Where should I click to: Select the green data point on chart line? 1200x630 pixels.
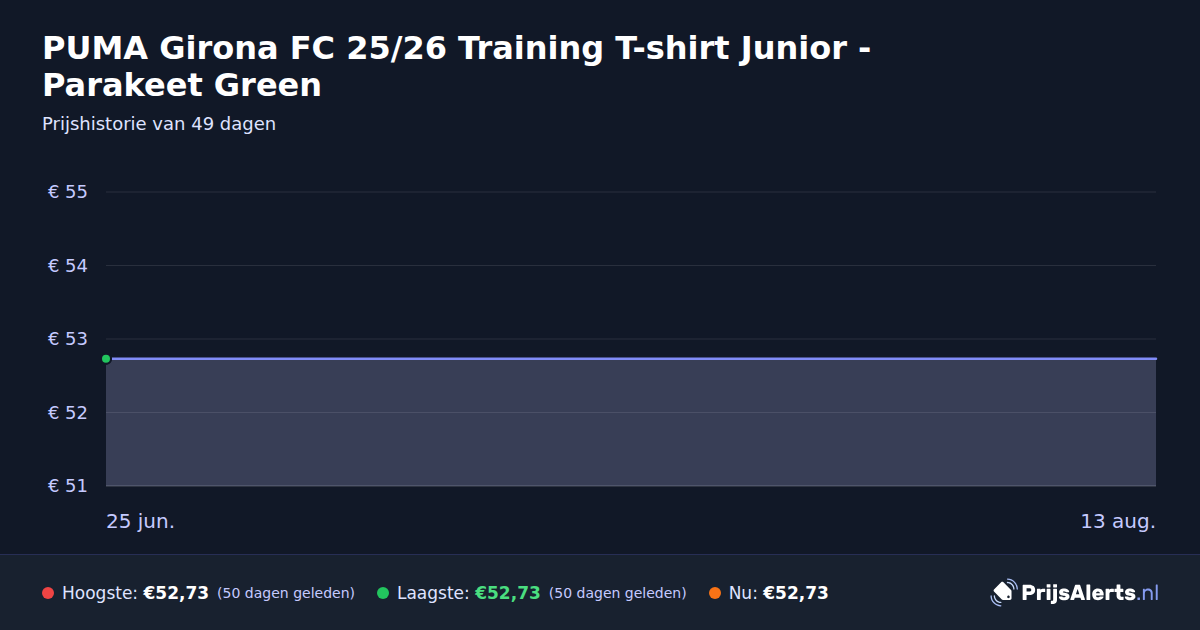tap(106, 359)
